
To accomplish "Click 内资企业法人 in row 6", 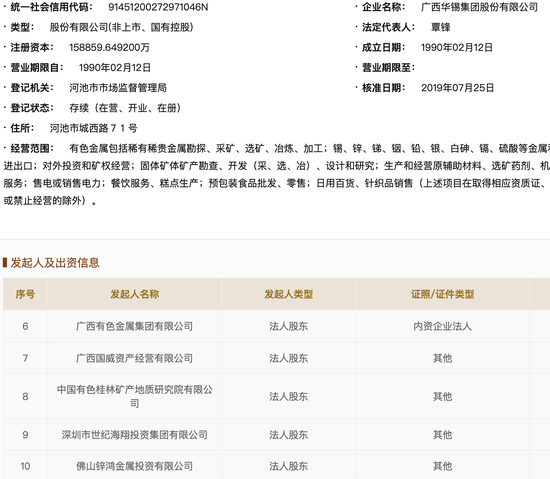I will coord(443,326).
